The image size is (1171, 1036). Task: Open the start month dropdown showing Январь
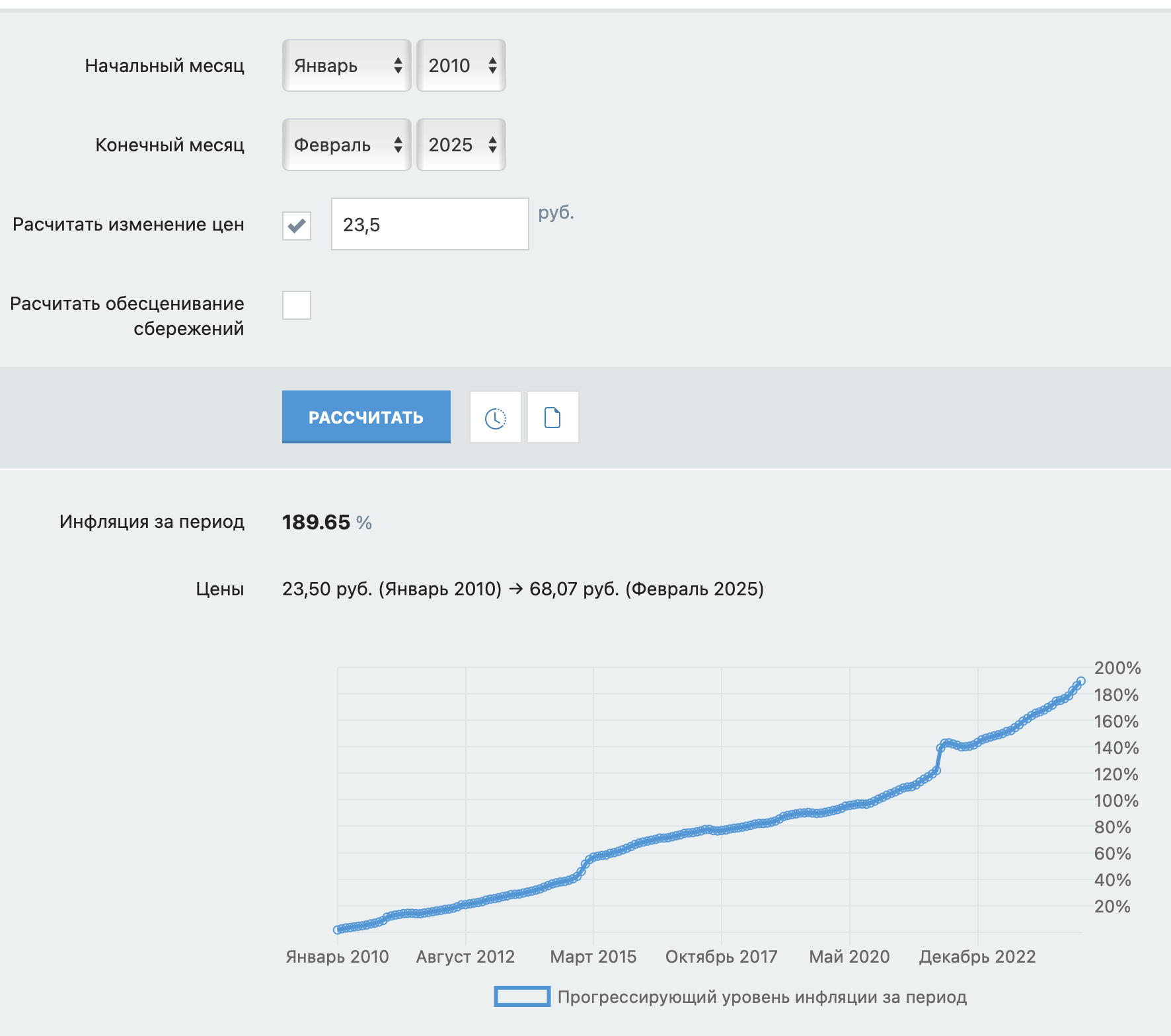coord(346,65)
